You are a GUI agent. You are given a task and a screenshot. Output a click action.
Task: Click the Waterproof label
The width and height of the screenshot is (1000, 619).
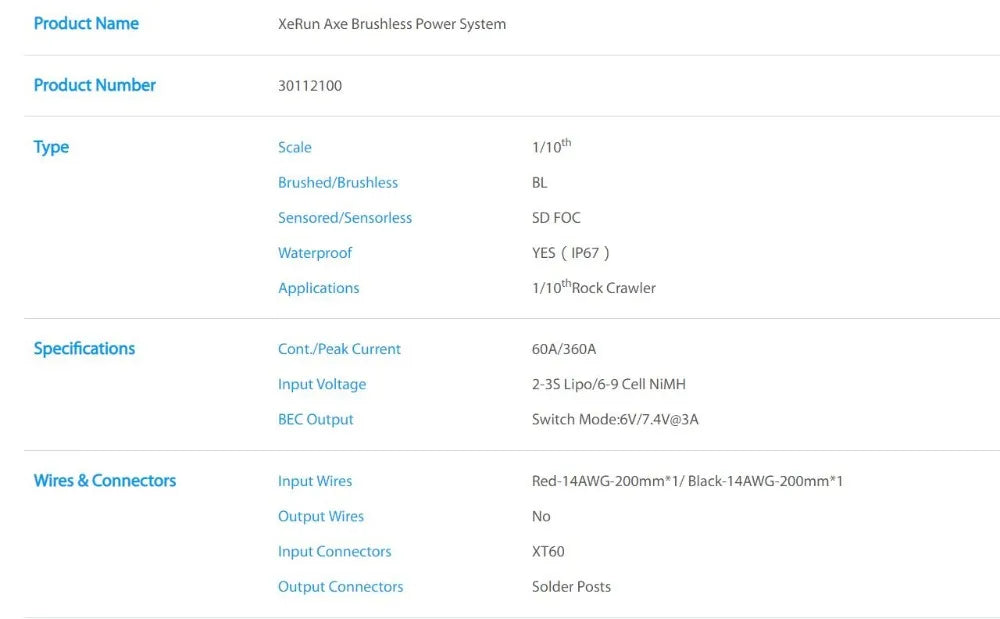pyautogui.click(x=315, y=253)
